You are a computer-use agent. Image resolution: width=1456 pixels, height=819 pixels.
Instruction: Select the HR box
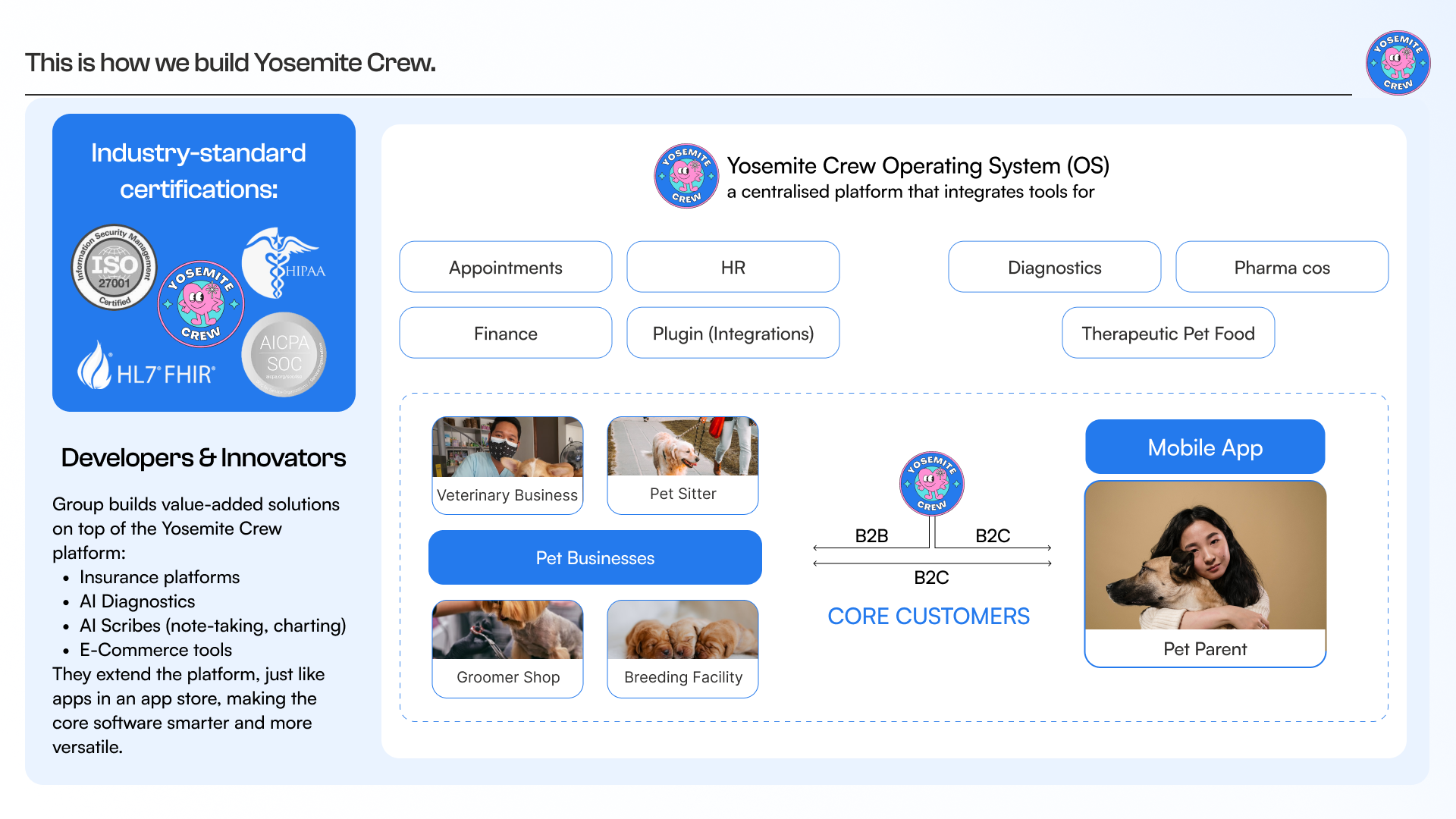tap(733, 267)
